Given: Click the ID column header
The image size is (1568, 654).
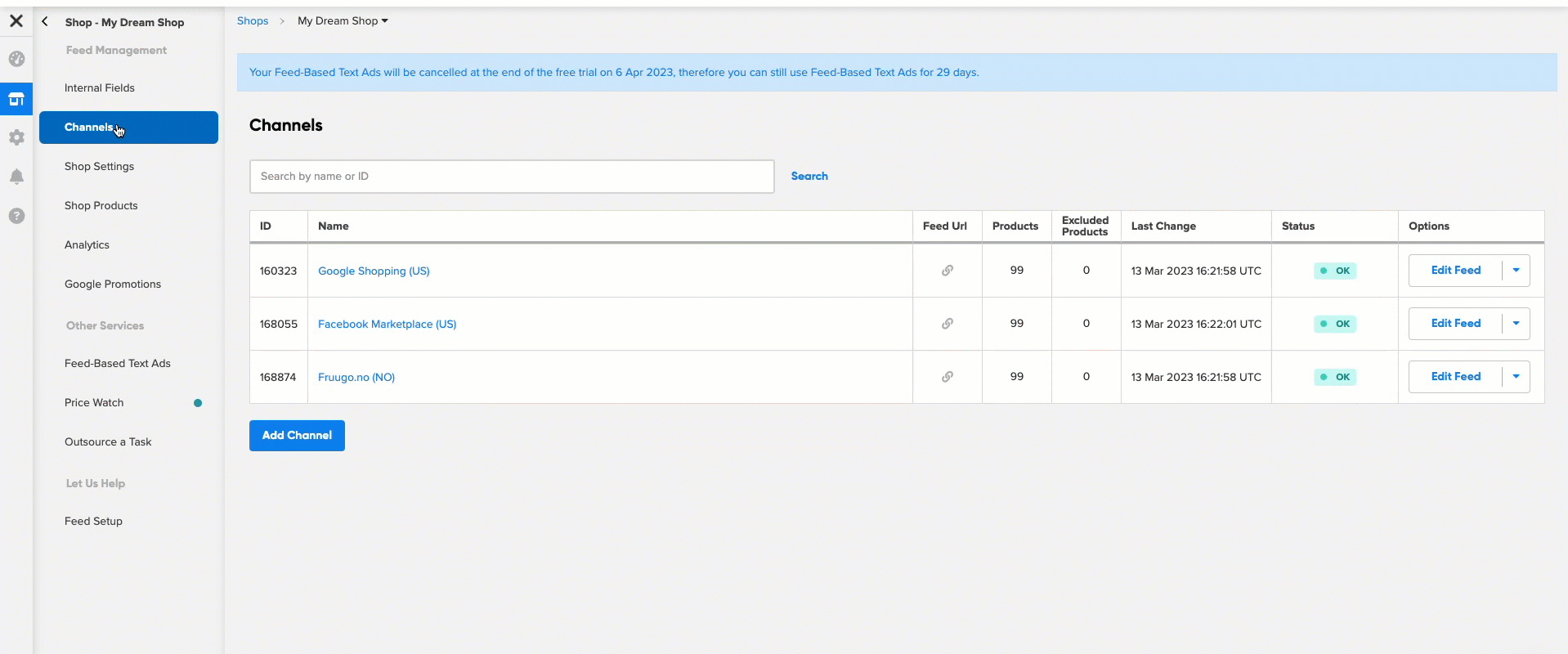Looking at the screenshot, I should point(266,226).
